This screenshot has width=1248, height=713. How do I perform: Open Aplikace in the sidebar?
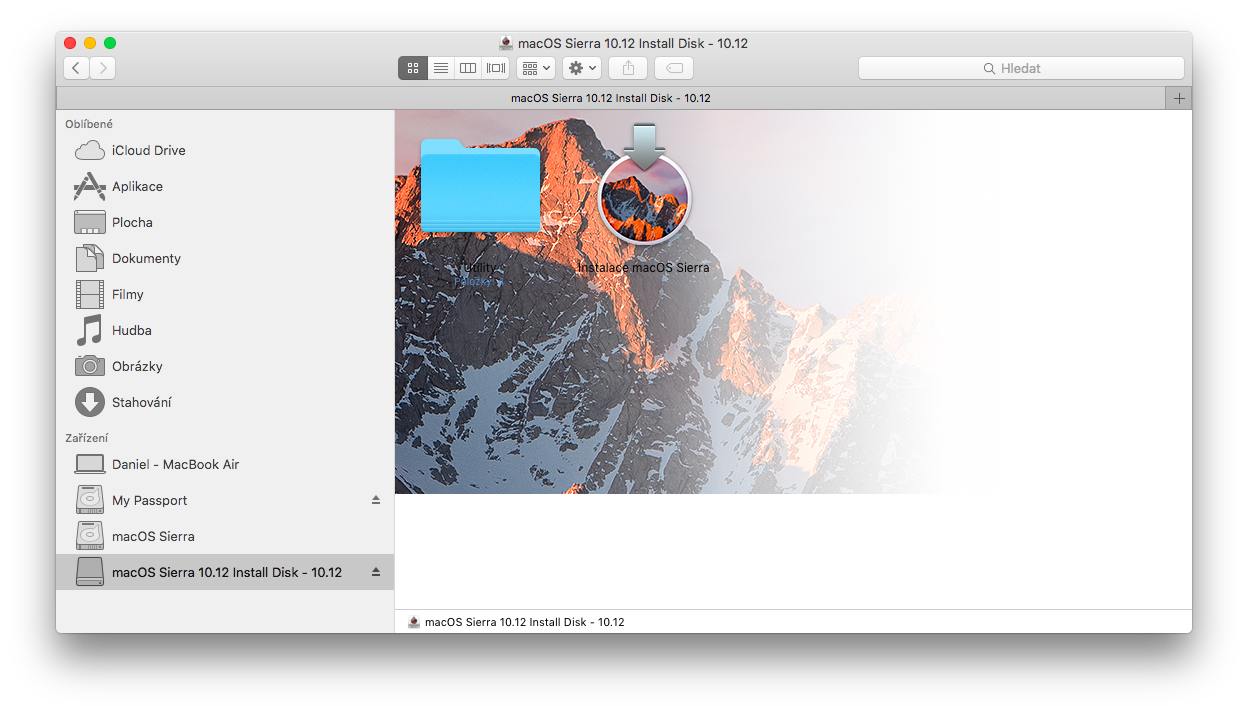225,186
